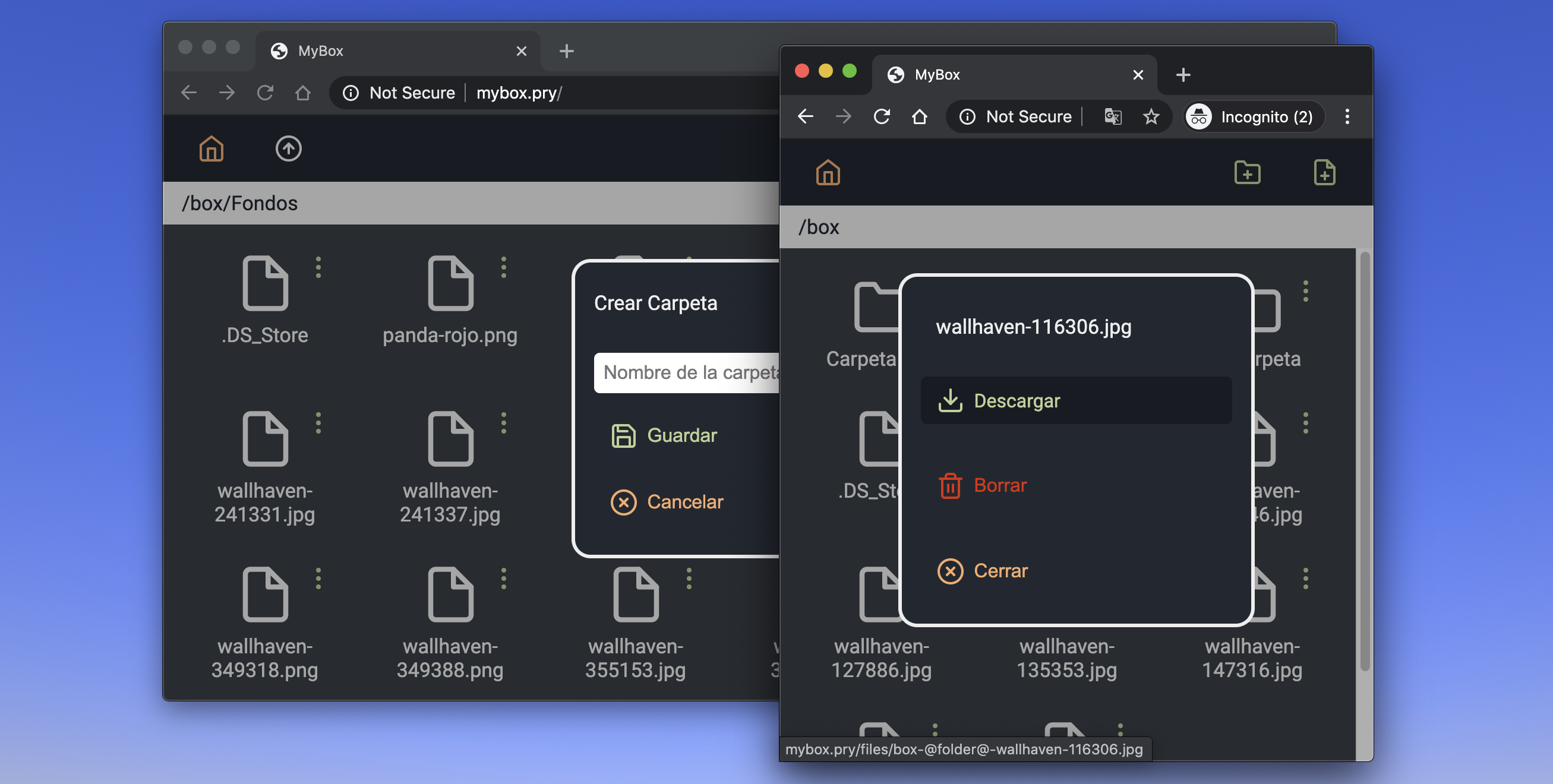1553x784 pixels.
Task: Click the translate page icon in address bar
Action: pyautogui.click(x=1112, y=116)
